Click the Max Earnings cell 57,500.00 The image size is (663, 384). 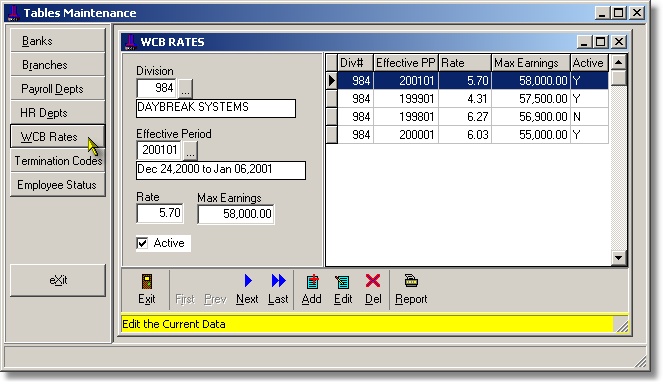click(x=531, y=99)
